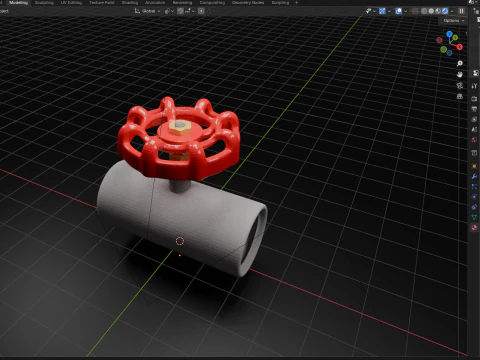Open the Material properties tab

click(x=474, y=228)
